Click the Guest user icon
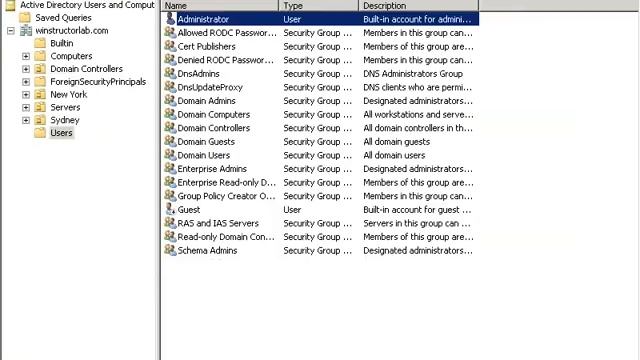 click(x=170, y=209)
